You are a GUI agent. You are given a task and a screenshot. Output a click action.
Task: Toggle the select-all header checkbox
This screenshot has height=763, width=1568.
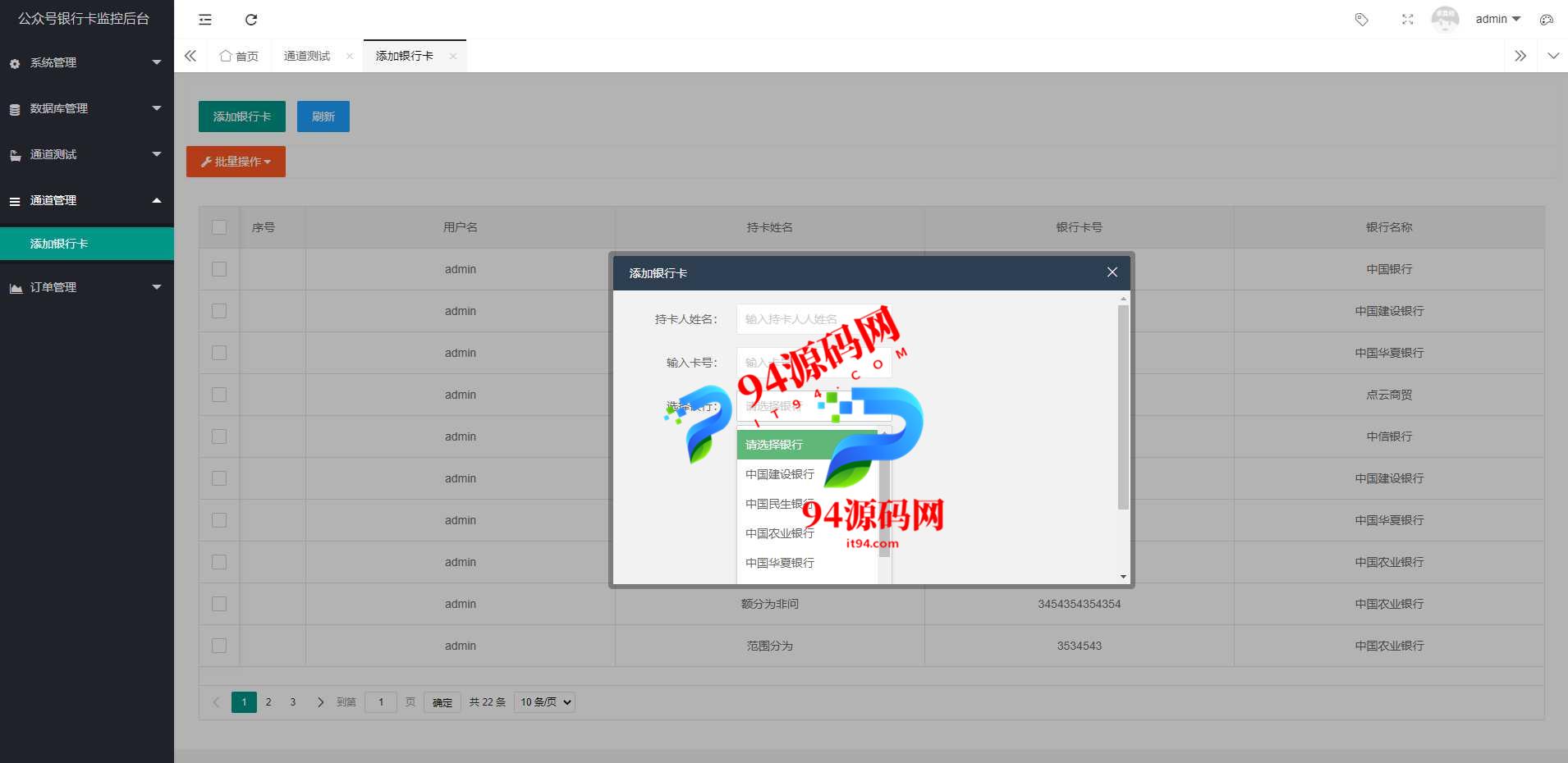219,227
